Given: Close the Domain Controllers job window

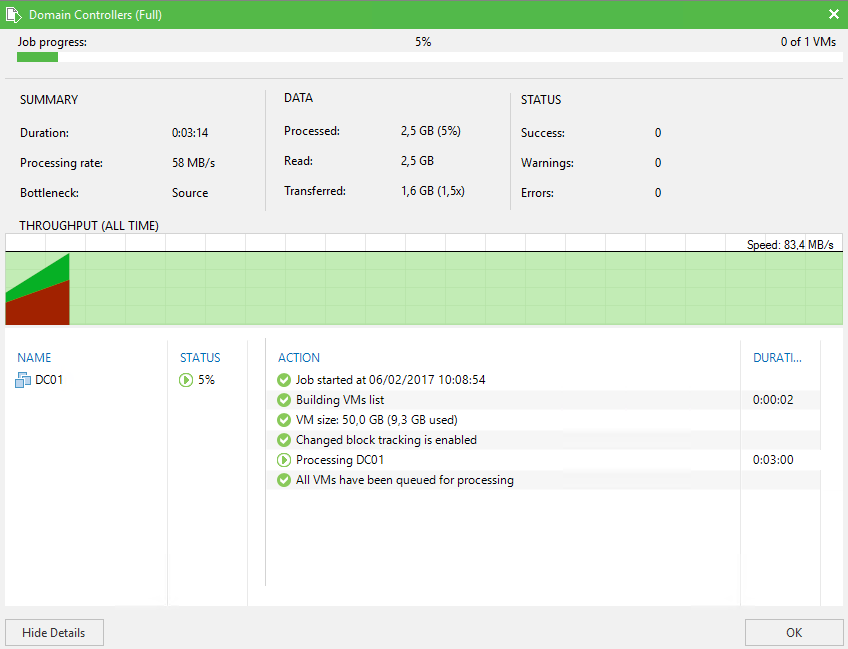Looking at the screenshot, I should (833, 15).
